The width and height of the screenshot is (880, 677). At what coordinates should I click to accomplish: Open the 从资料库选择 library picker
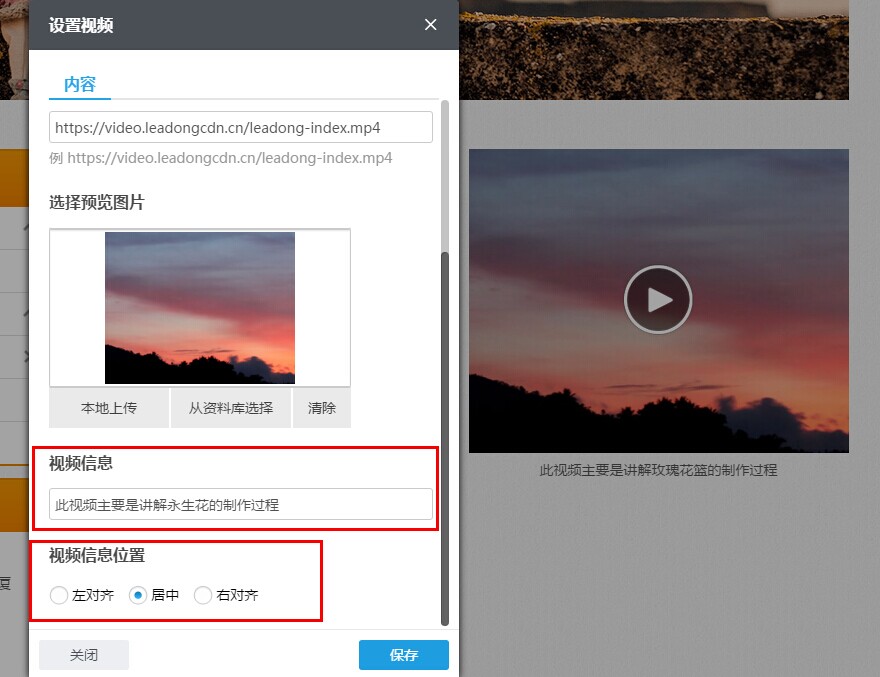click(230, 408)
